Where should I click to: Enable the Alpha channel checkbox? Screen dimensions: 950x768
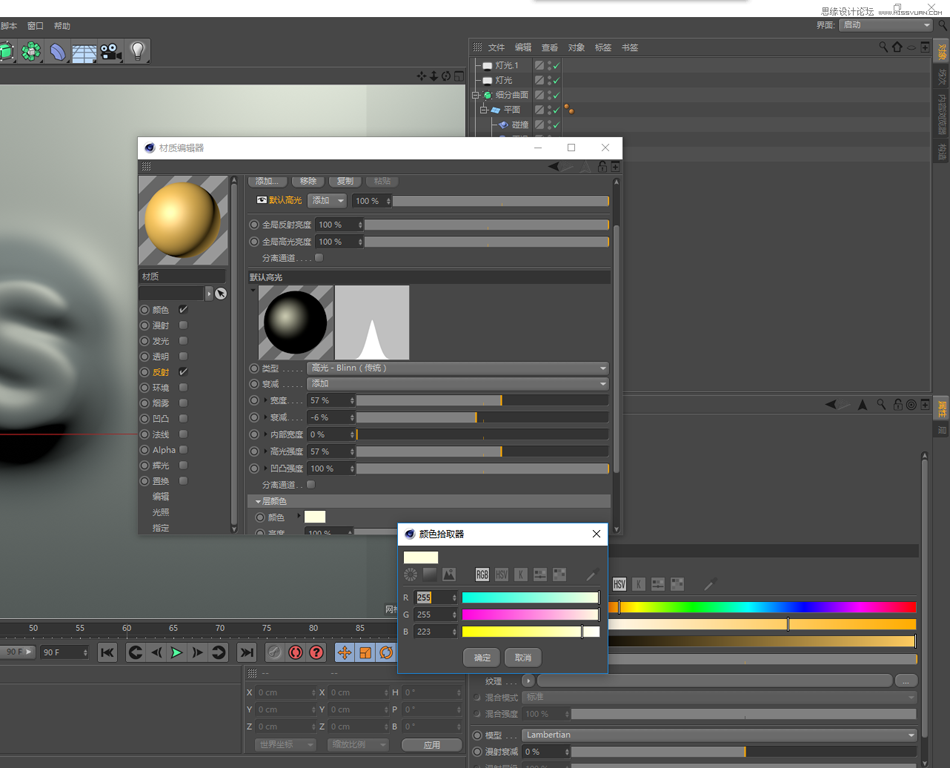(183, 449)
